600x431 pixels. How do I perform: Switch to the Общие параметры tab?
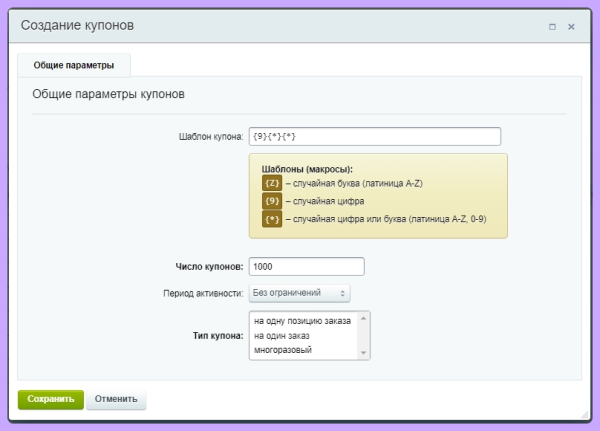(74, 66)
